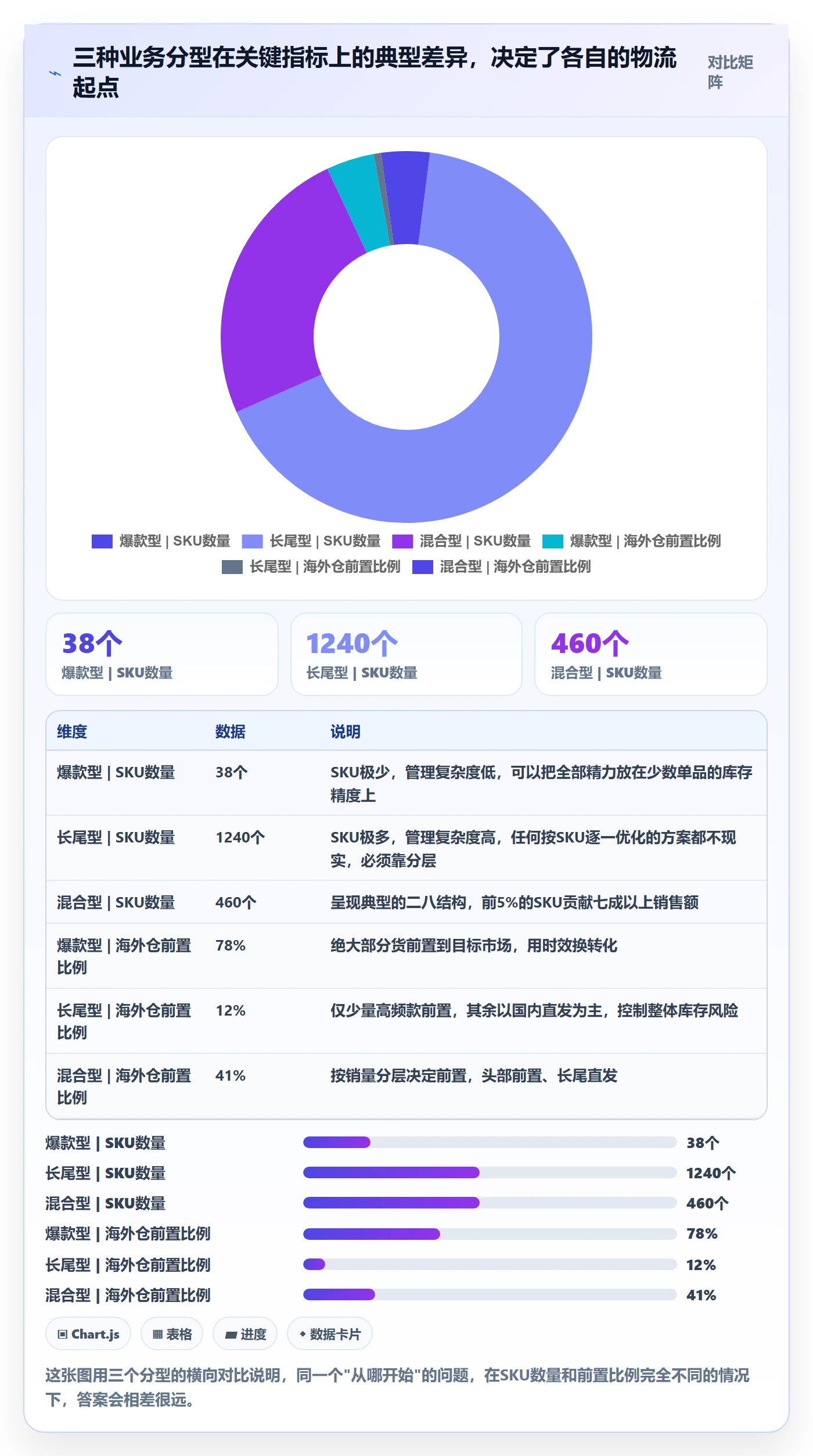Select the 对比矩阵 tag in the header
813x1456 pixels.
coord(730,72)
